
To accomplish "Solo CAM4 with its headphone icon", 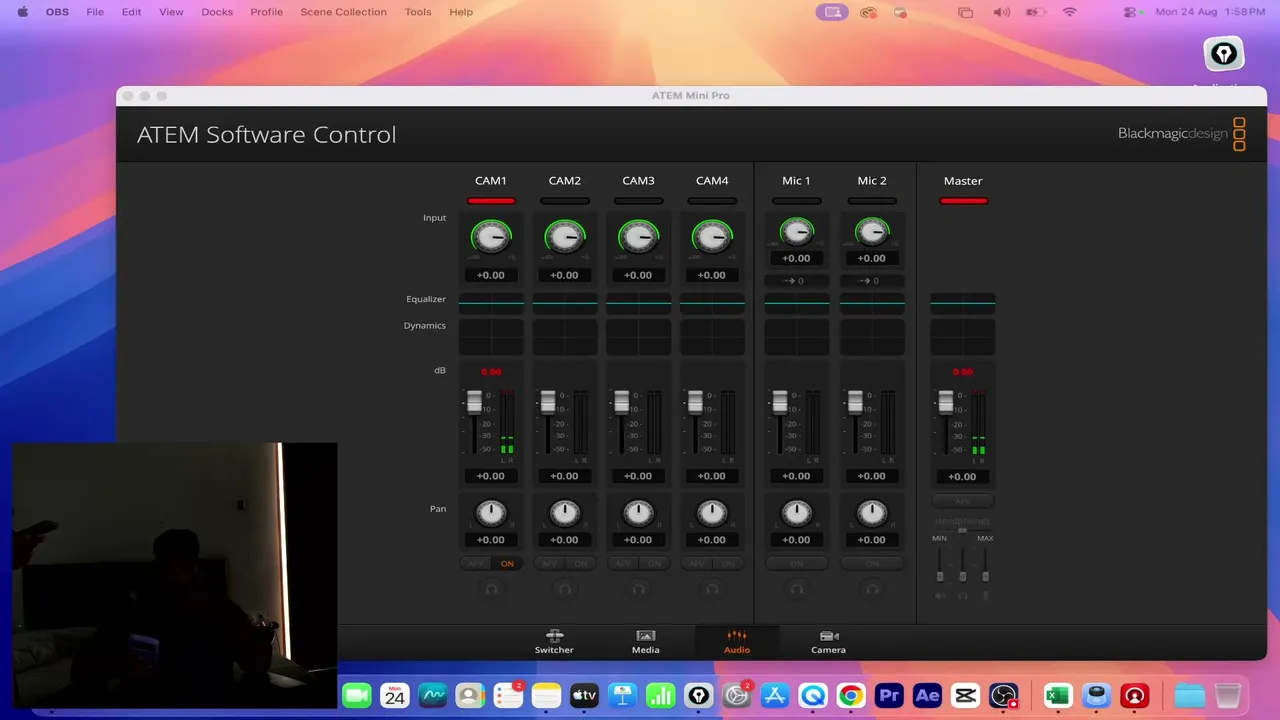I will click(x=712, y=589).
